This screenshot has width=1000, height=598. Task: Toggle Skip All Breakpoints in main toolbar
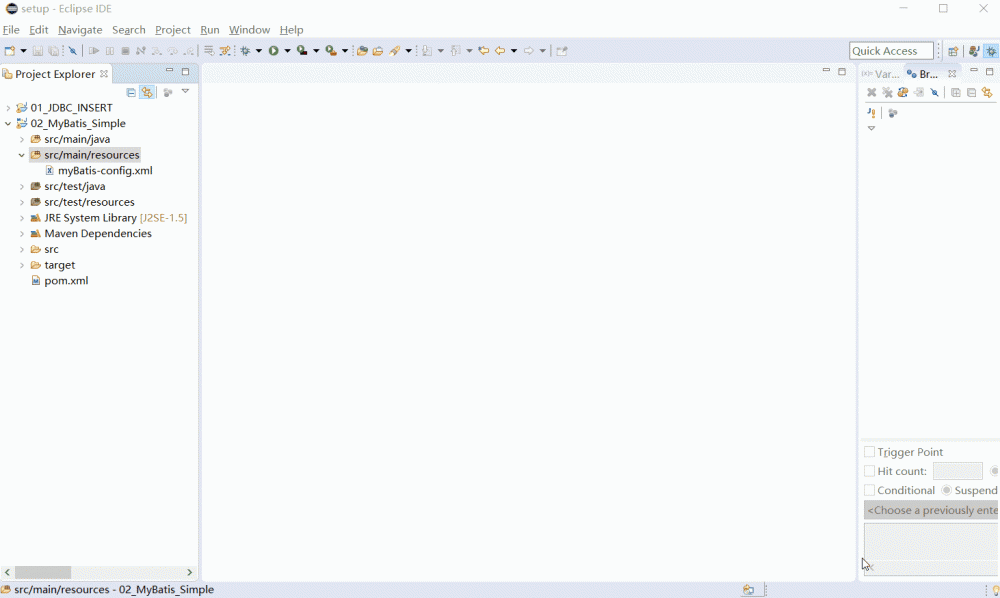[x=73, y=51]
